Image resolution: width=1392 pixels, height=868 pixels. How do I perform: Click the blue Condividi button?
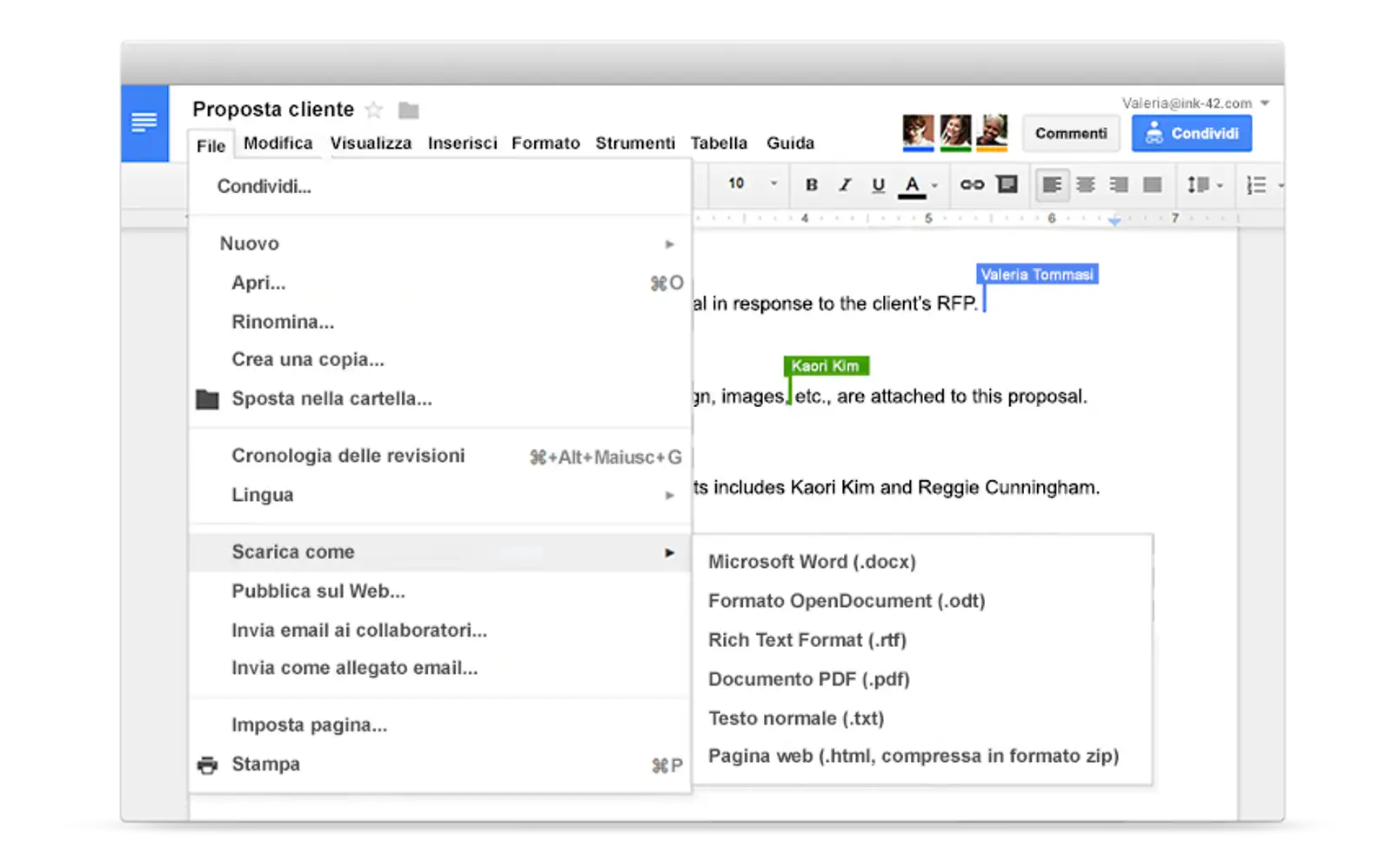(x=1191, y=133)
